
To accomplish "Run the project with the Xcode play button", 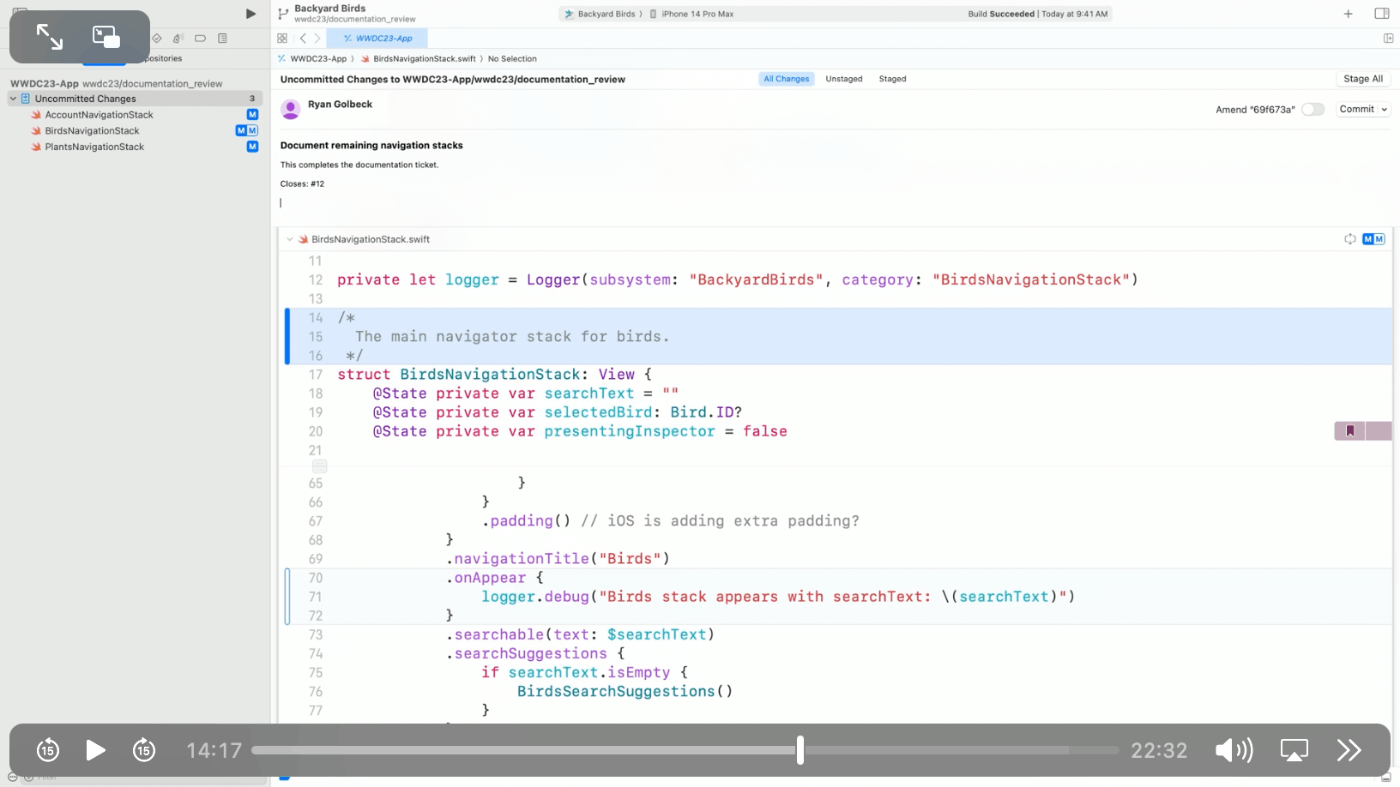I will (251, 14).
